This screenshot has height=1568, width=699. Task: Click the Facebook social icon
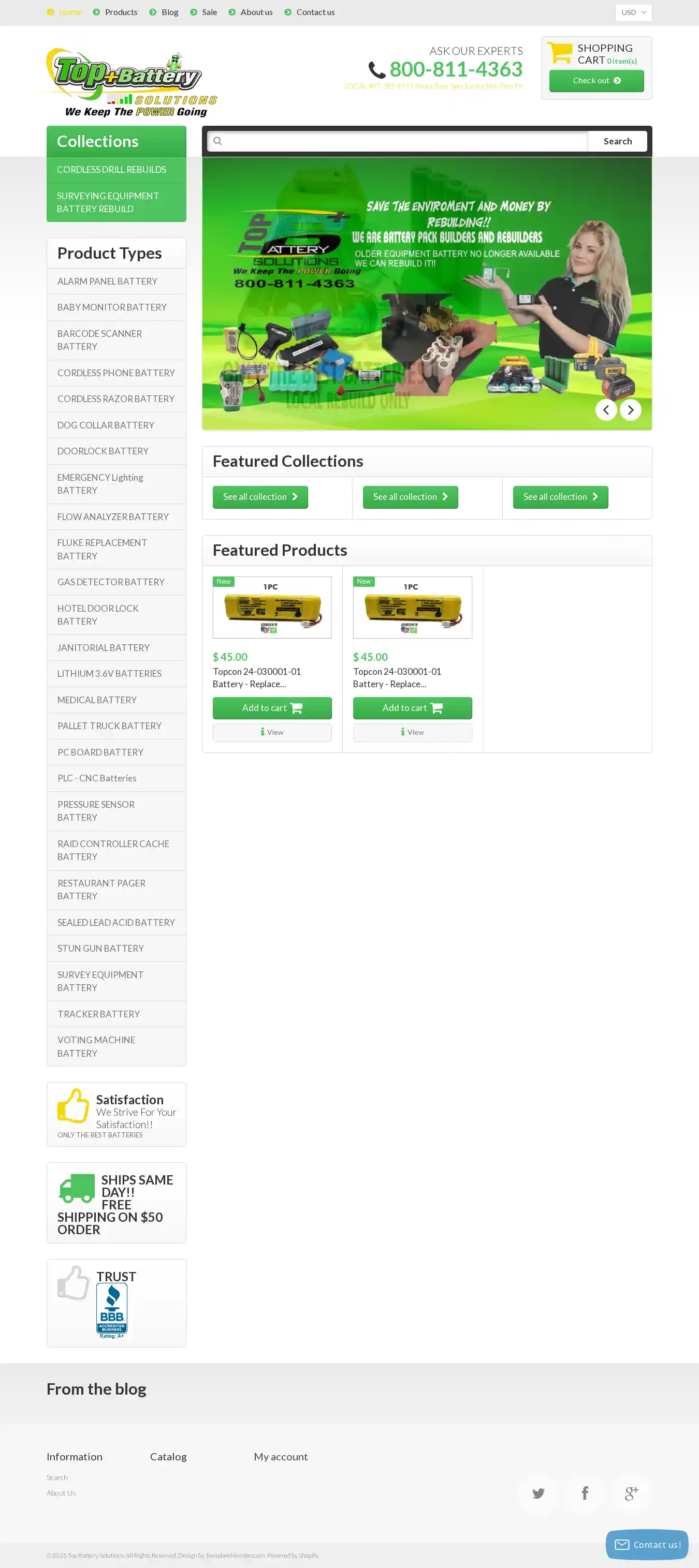[x=585, y=1493]
